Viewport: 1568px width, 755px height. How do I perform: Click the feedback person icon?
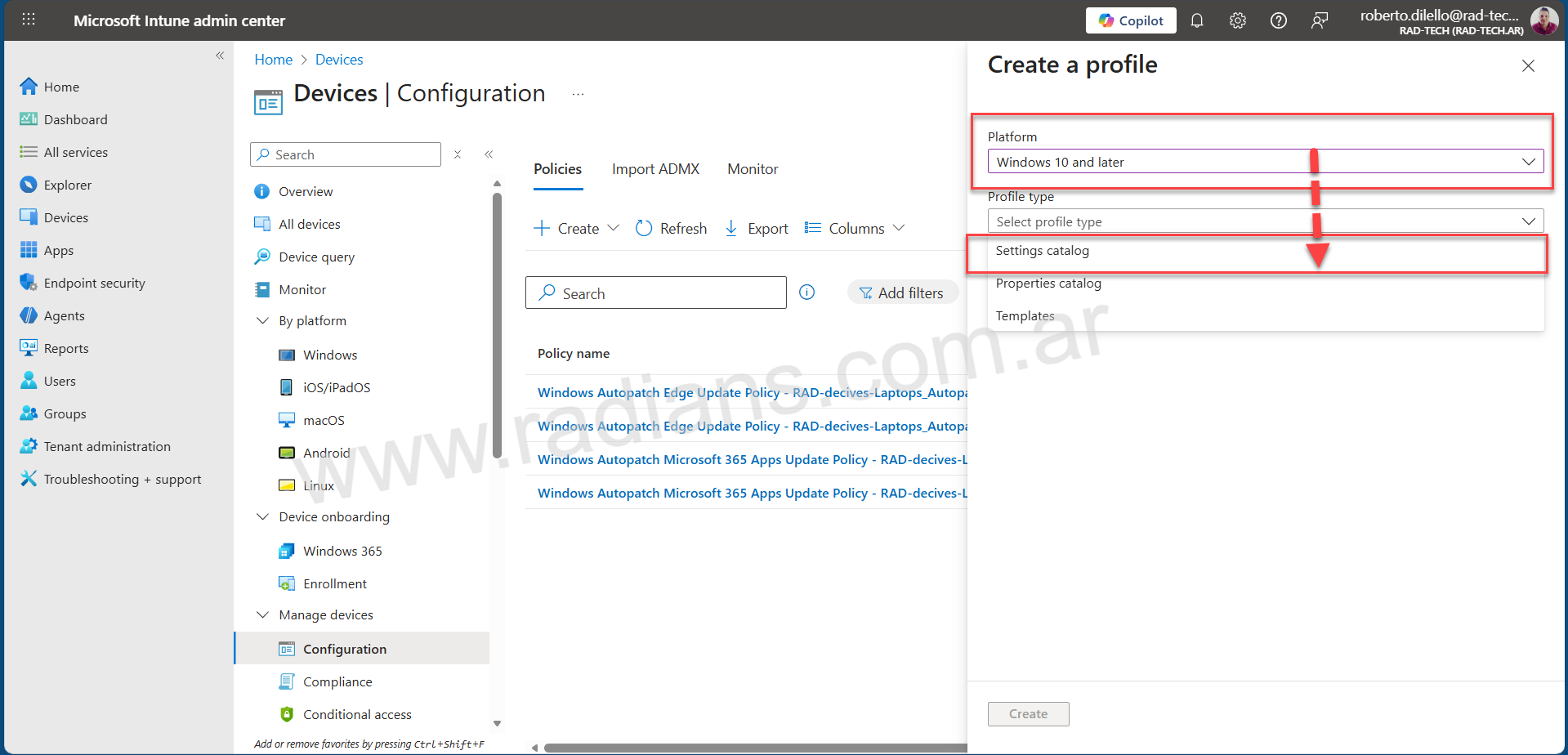click(x=1319, y=20)
